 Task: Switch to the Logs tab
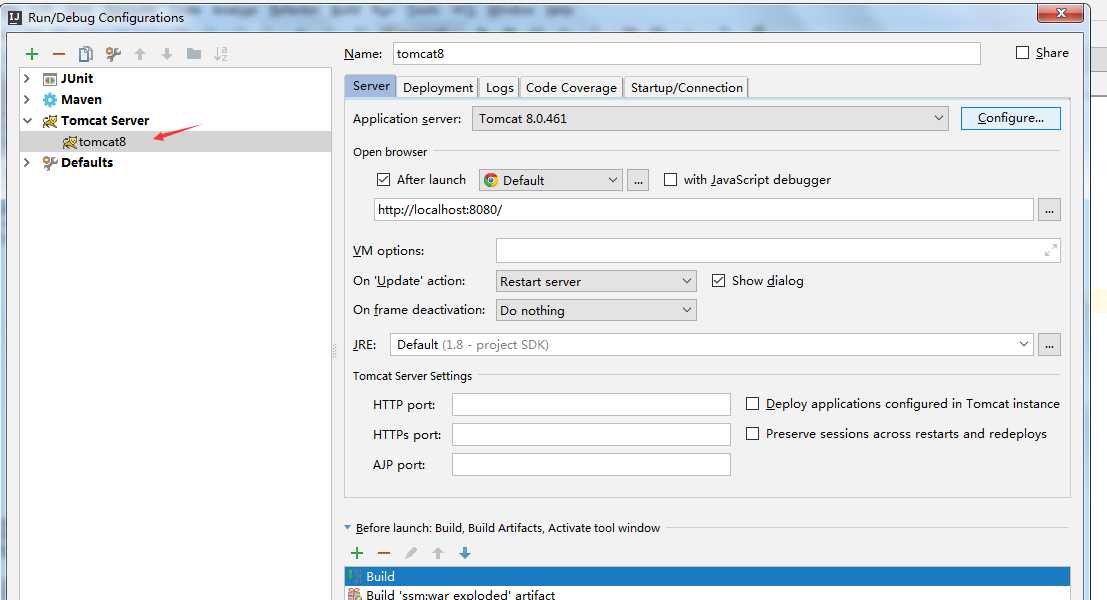coord(499,88)
